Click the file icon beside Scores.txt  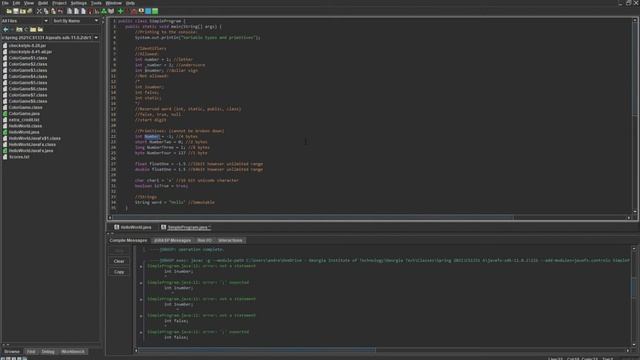coord(5,157)
